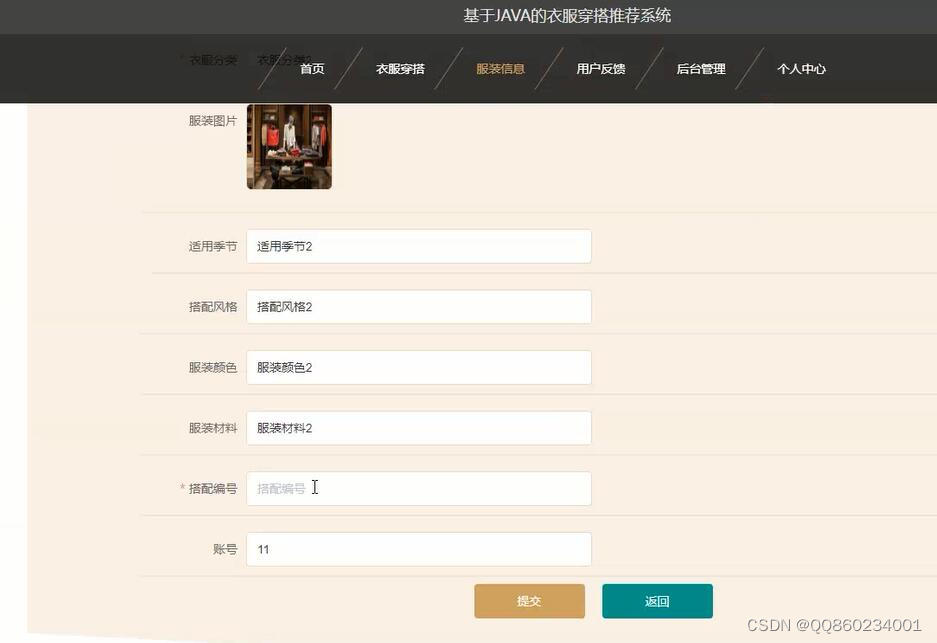Click the 服装图片 clothing thumbnail
The width and height of the screenshot is (937, 643).
pos(289,147)
